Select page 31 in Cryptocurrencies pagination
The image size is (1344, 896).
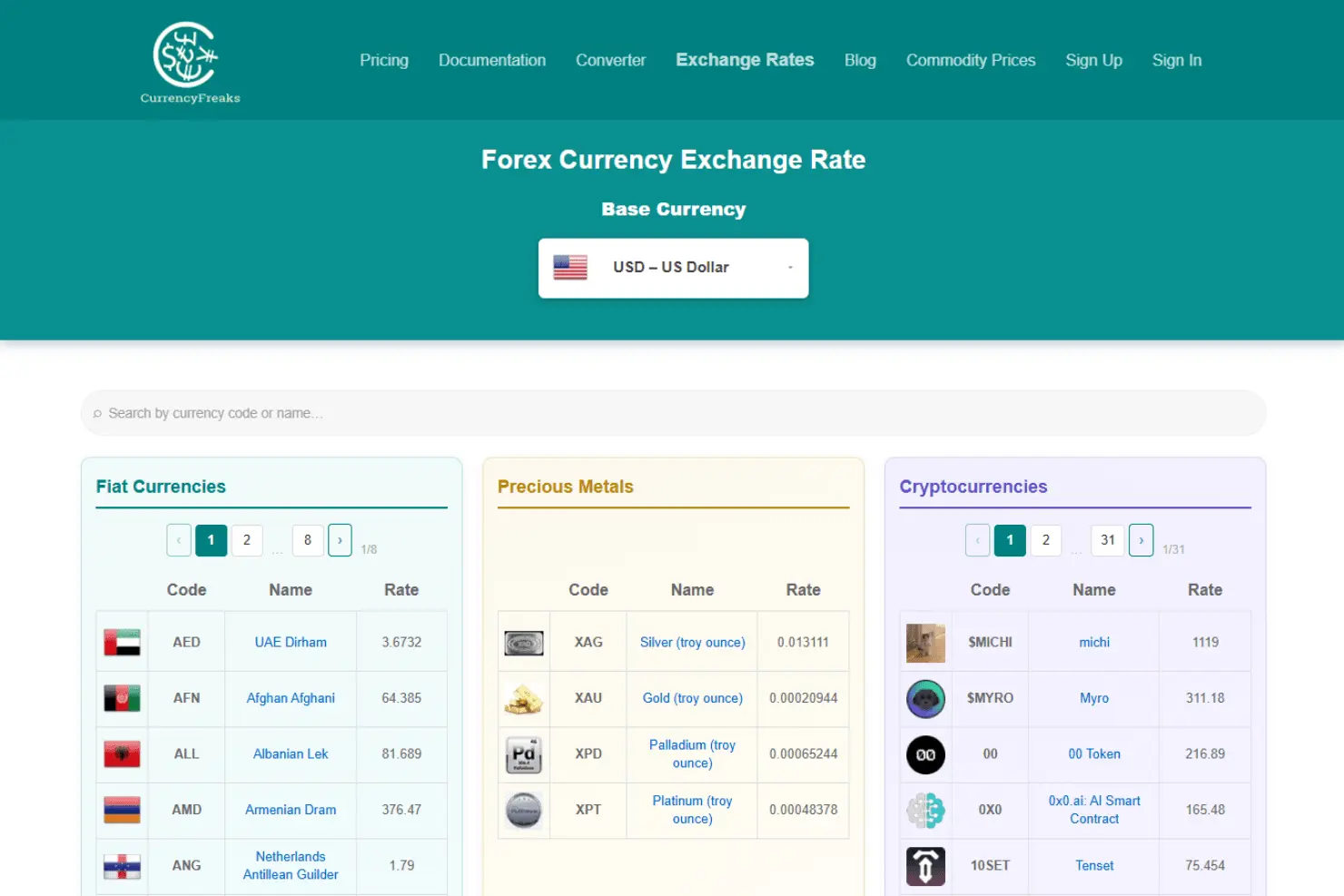[x=1108, y=540]
